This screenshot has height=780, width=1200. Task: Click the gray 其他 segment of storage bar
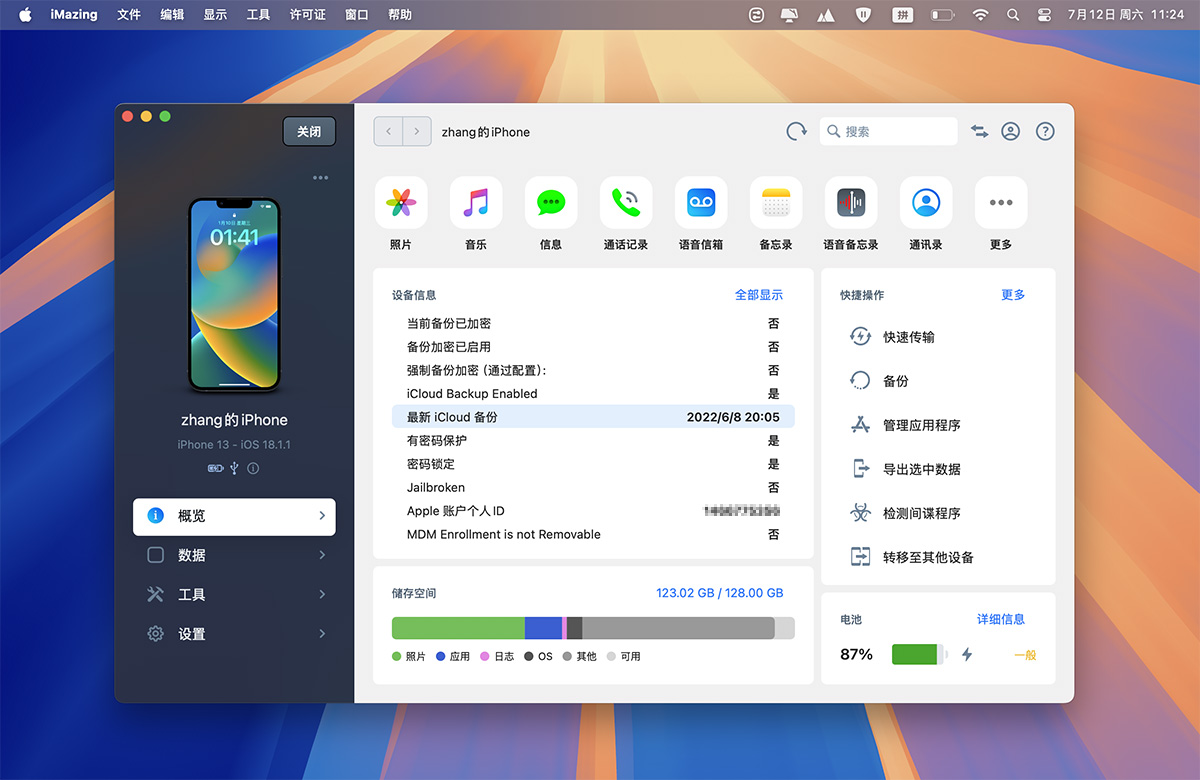click(x=678, y=628)
